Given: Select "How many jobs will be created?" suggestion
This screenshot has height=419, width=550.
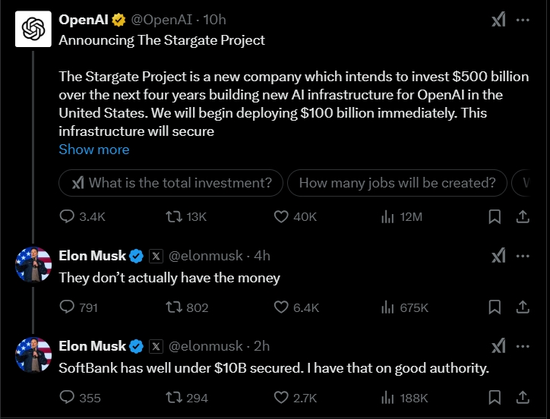Looking at the screenshot, I should [397, 183].
